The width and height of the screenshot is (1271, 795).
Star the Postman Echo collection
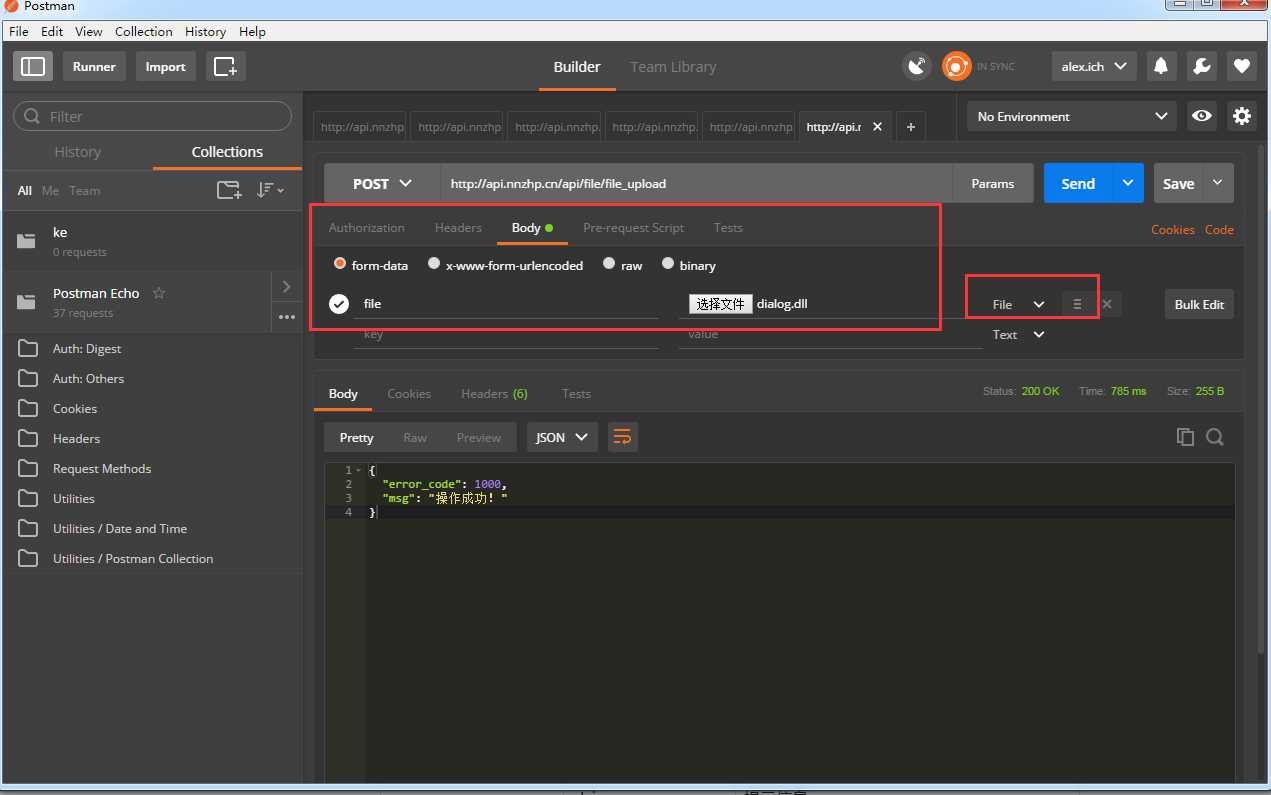click(x=159, y=293)
